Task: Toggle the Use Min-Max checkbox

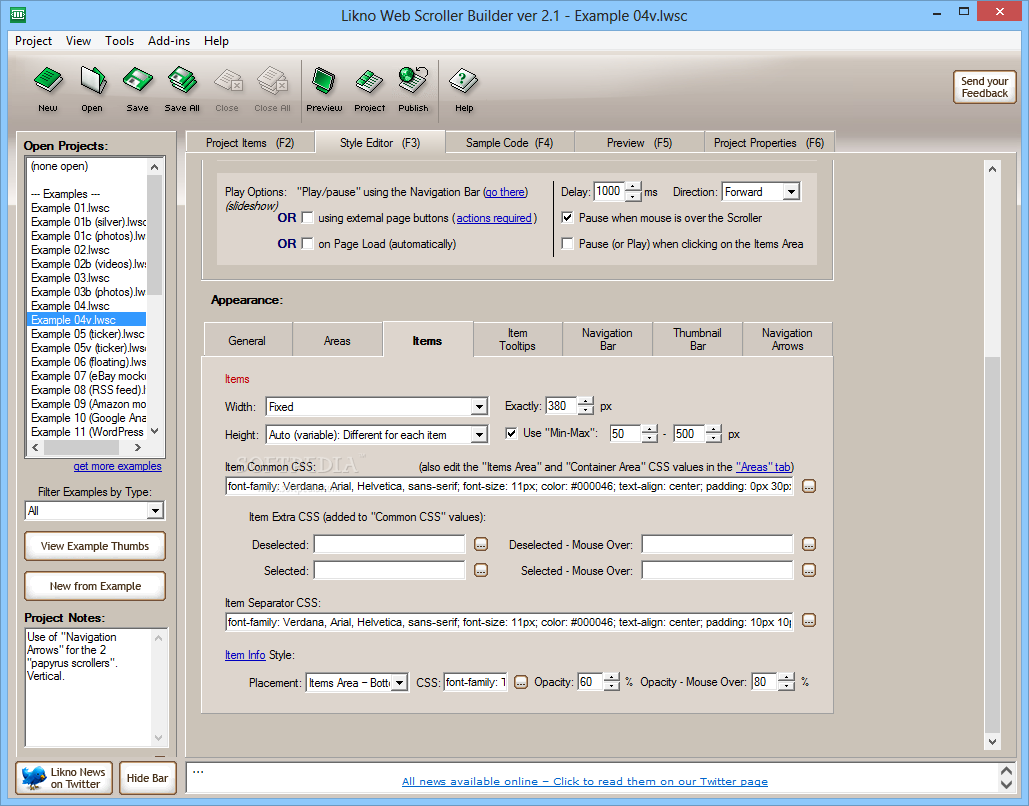Action: (511, 433)
